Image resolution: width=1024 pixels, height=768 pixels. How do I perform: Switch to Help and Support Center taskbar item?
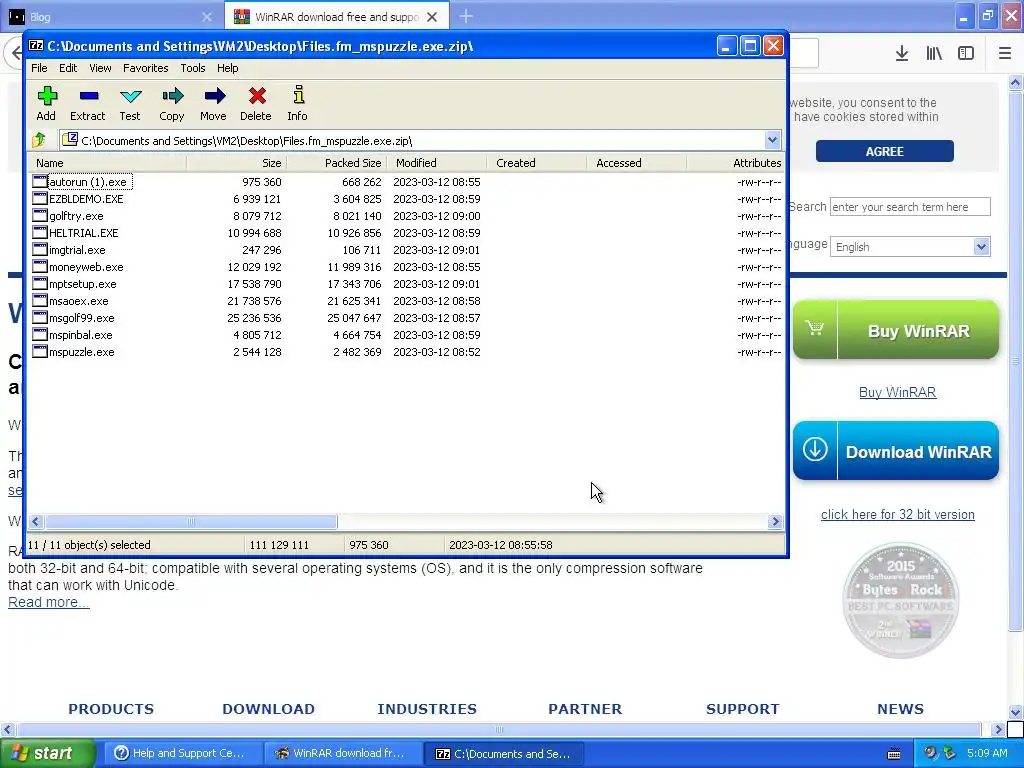tap(183, 753)
